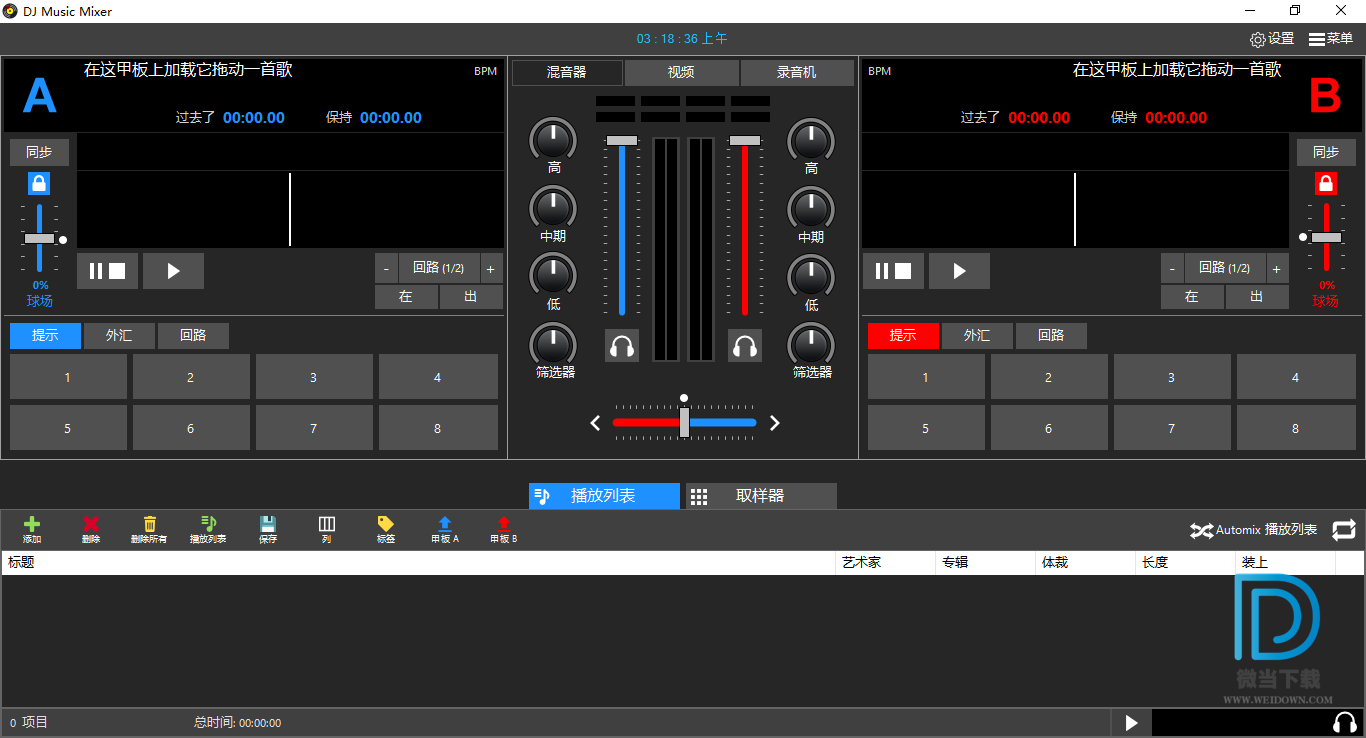The image size is (1366, 738).
Task: Trigger cue pad 1 on deck A
Action: [68, 377]
